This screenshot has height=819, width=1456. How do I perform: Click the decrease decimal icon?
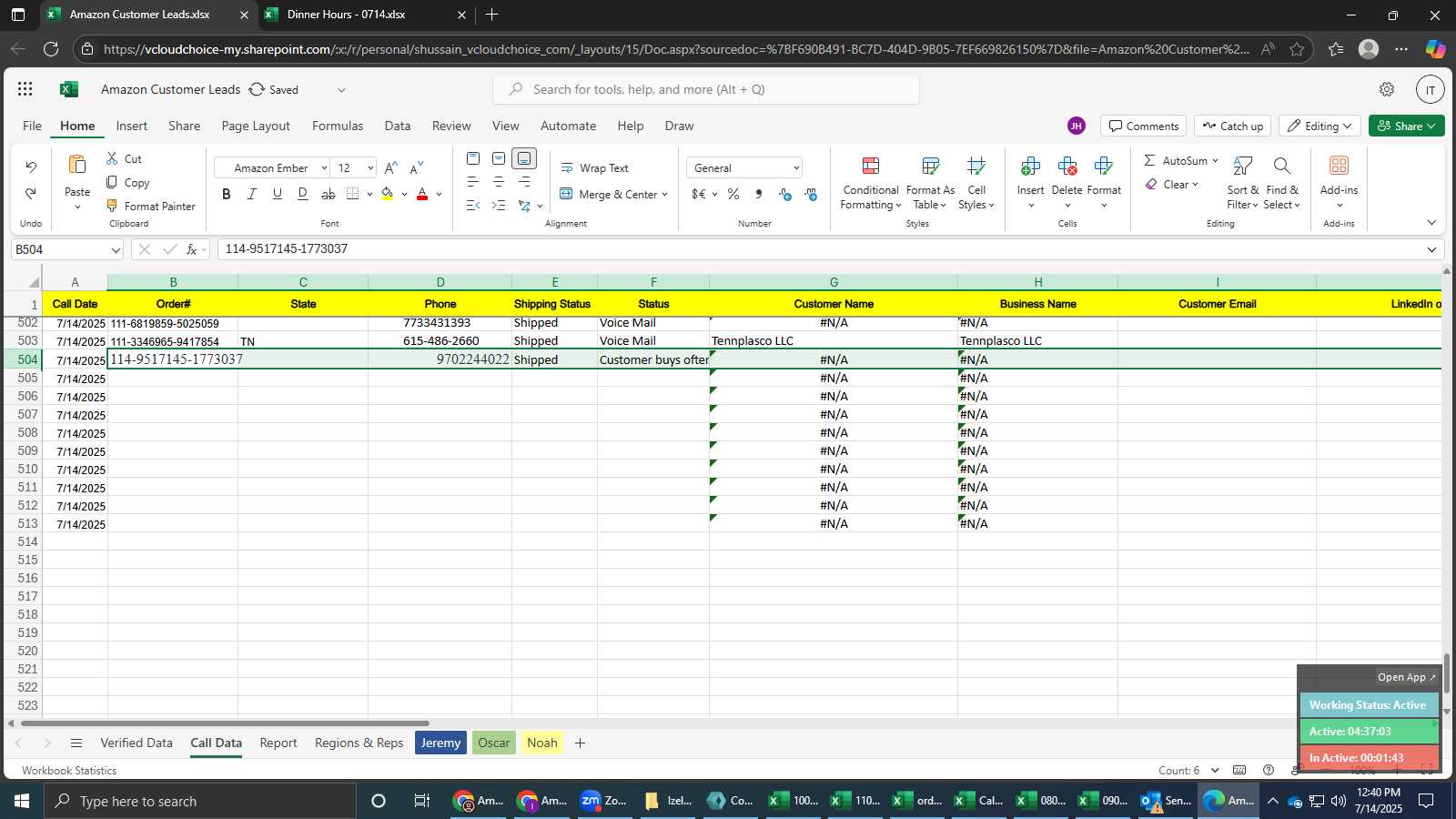811,194
